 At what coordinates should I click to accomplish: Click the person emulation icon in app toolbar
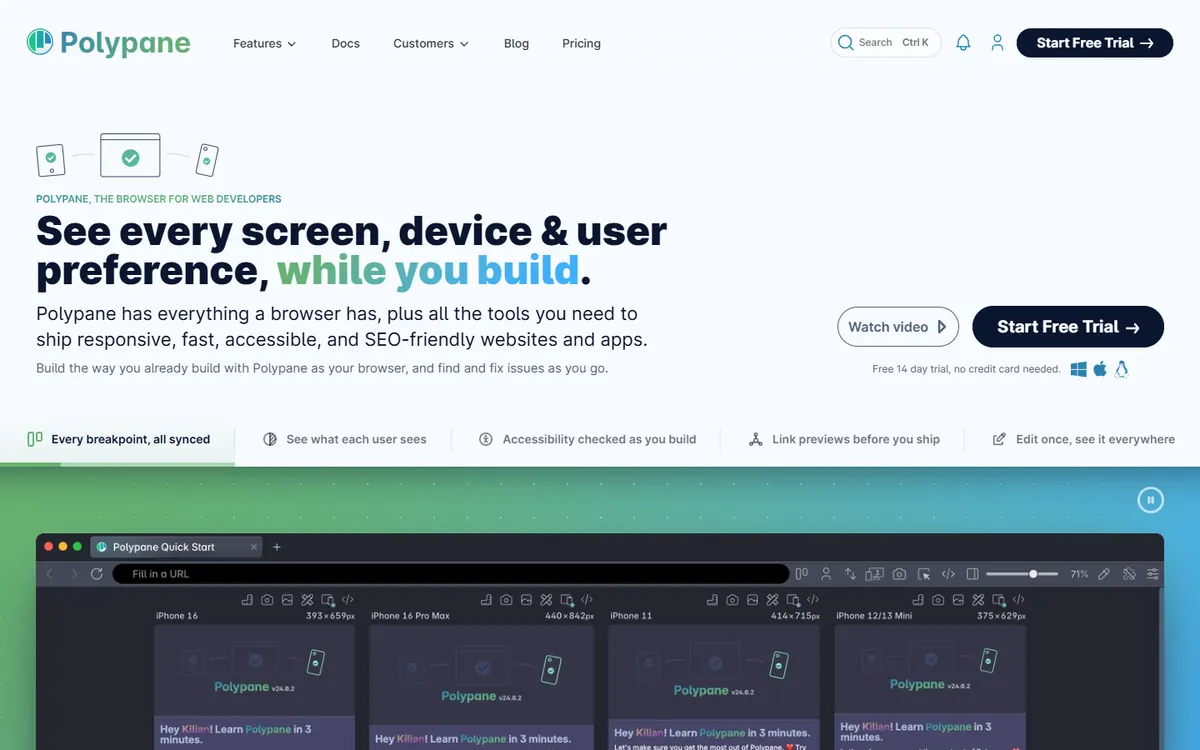point(826,574)
